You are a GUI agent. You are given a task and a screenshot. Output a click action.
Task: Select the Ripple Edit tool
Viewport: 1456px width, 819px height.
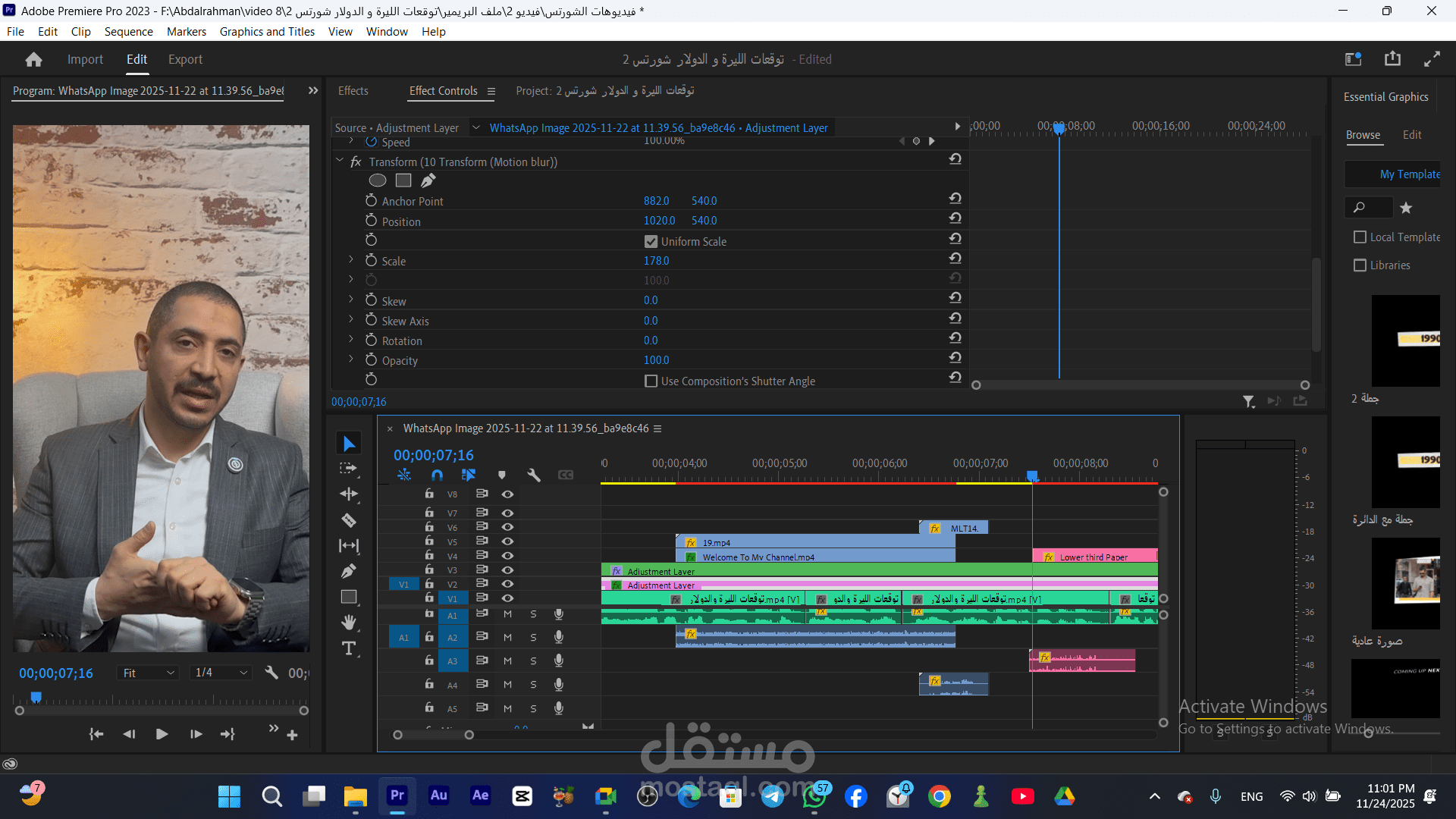pos(349,494)
